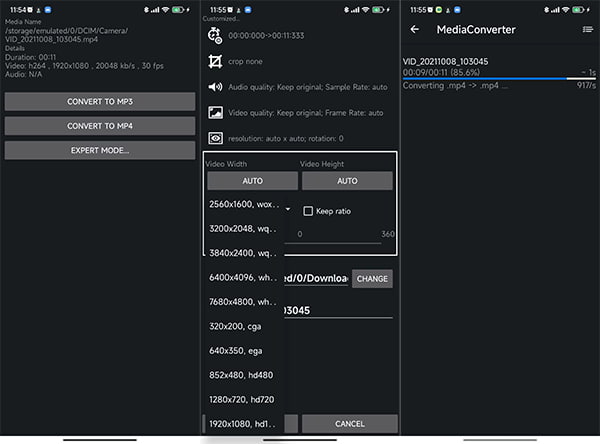Open the list menu icon in MediaConverter
The height and width of the screenshot is (444, 600).
(x=588, y=29)
